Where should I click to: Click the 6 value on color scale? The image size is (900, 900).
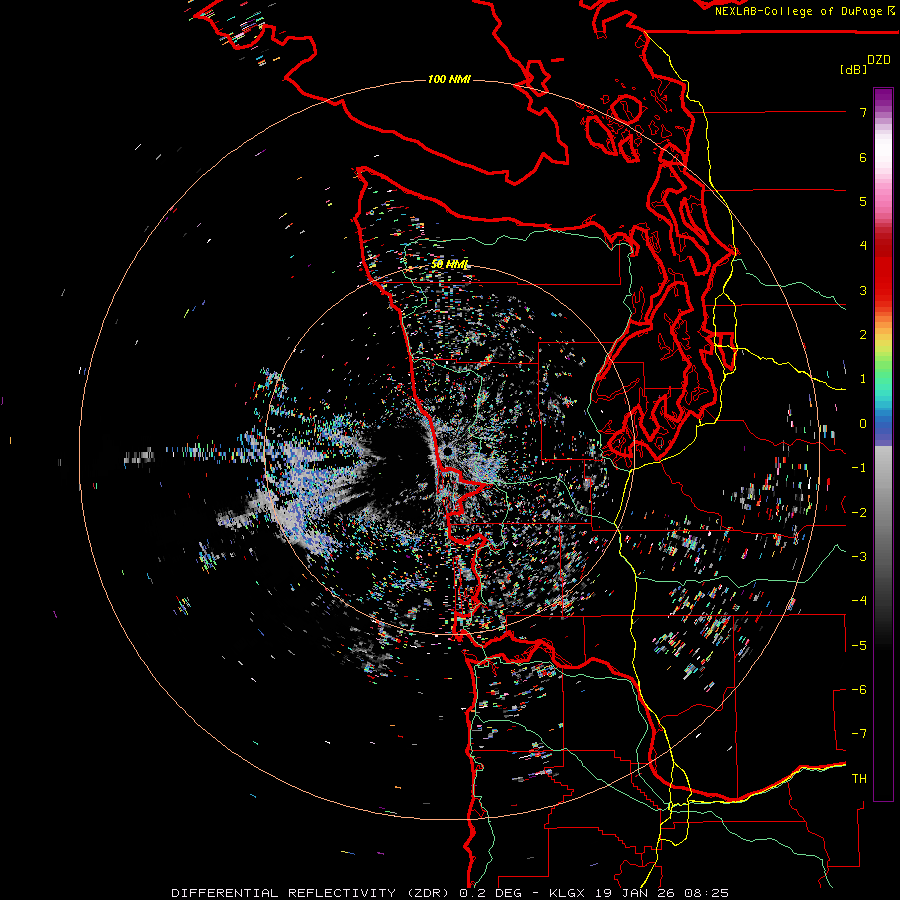tap(863, 157)
